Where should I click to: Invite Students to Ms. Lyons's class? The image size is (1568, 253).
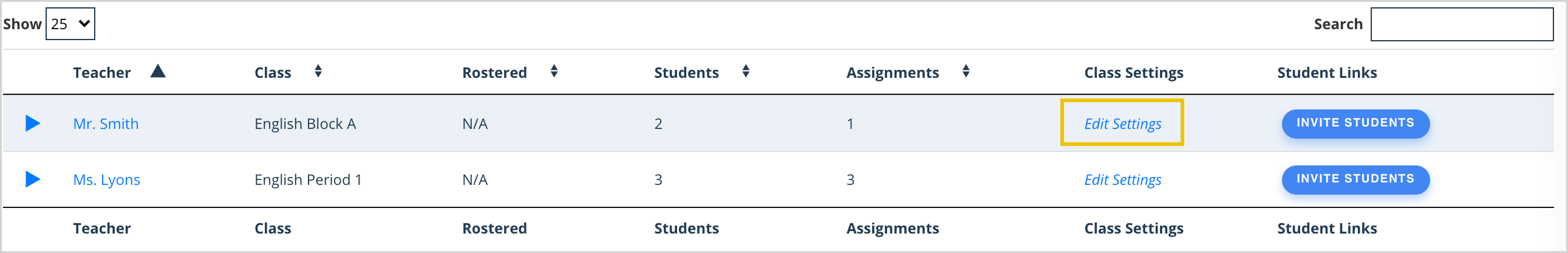[x=1355, y=180]
